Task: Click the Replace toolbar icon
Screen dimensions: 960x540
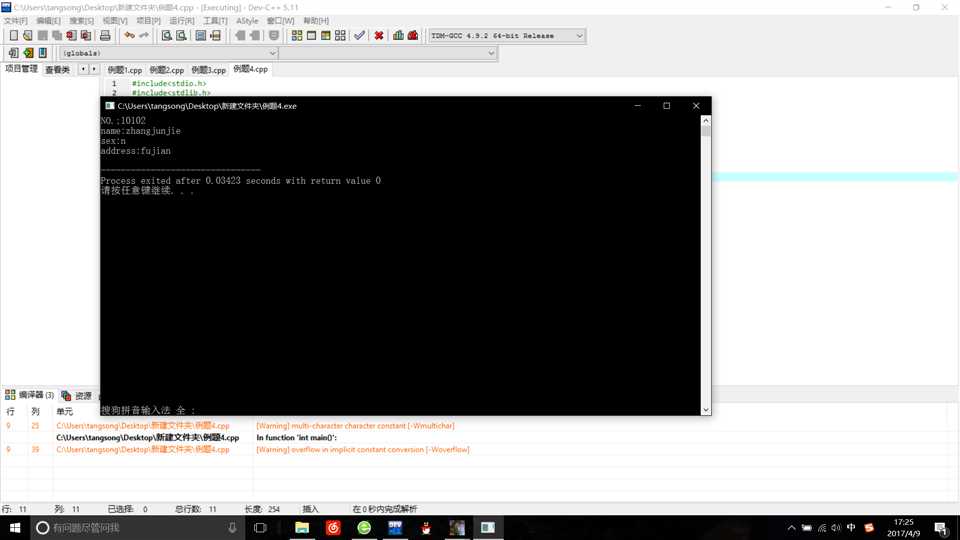Action: (x=181, y=36)
